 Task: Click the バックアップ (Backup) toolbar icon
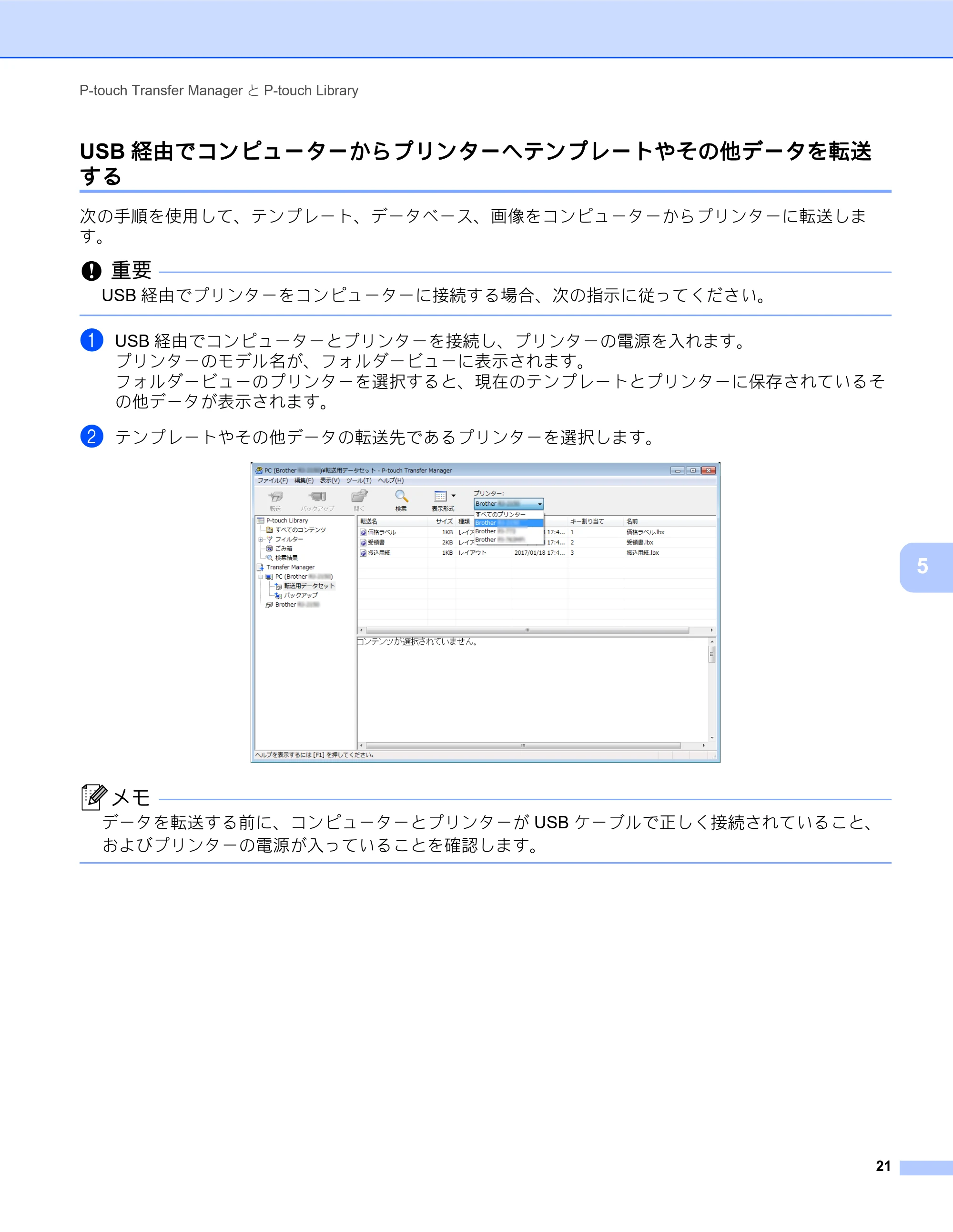[x=317, y=497]
